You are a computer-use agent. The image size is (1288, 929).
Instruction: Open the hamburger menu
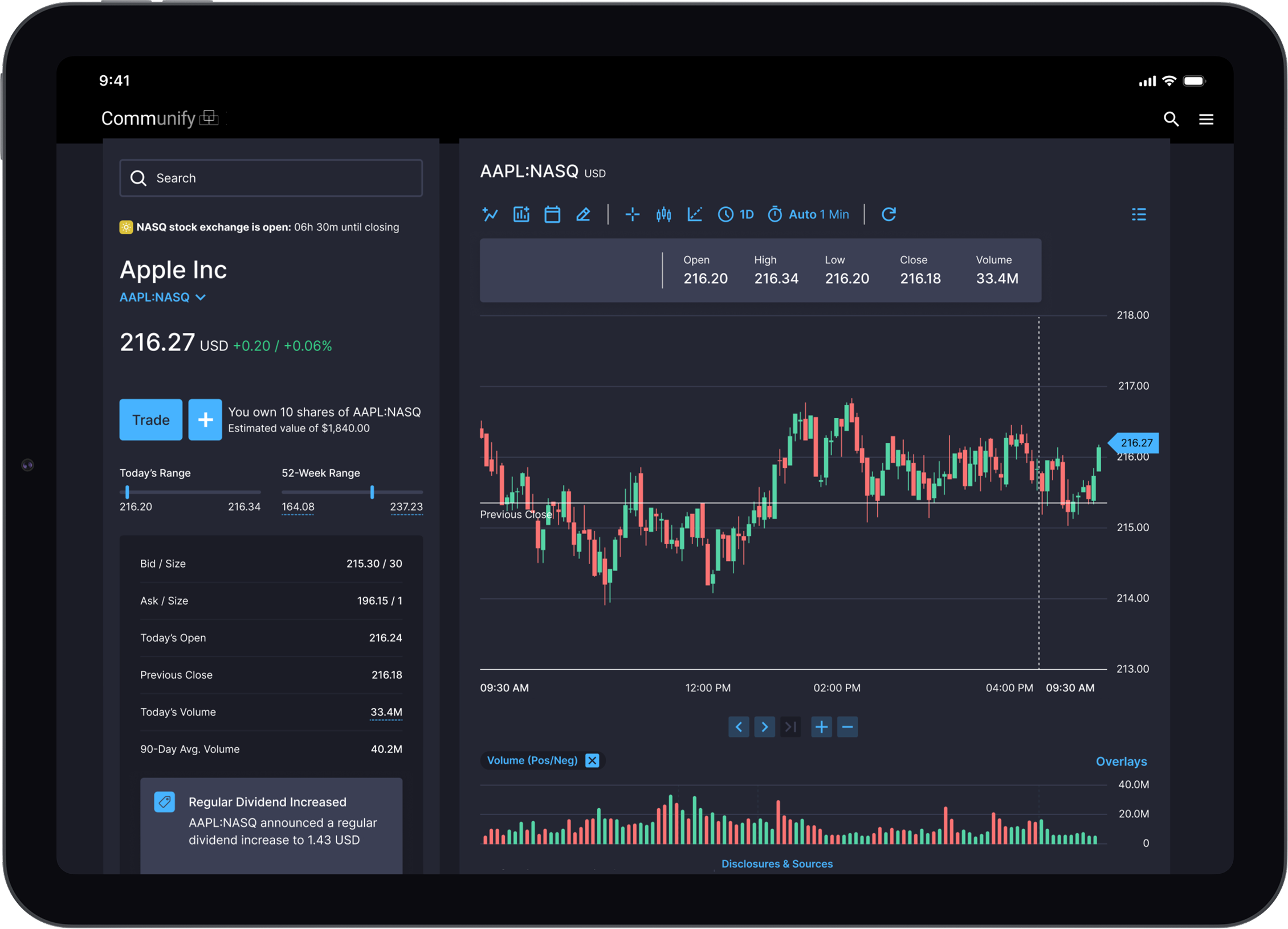coord(1205,119)
